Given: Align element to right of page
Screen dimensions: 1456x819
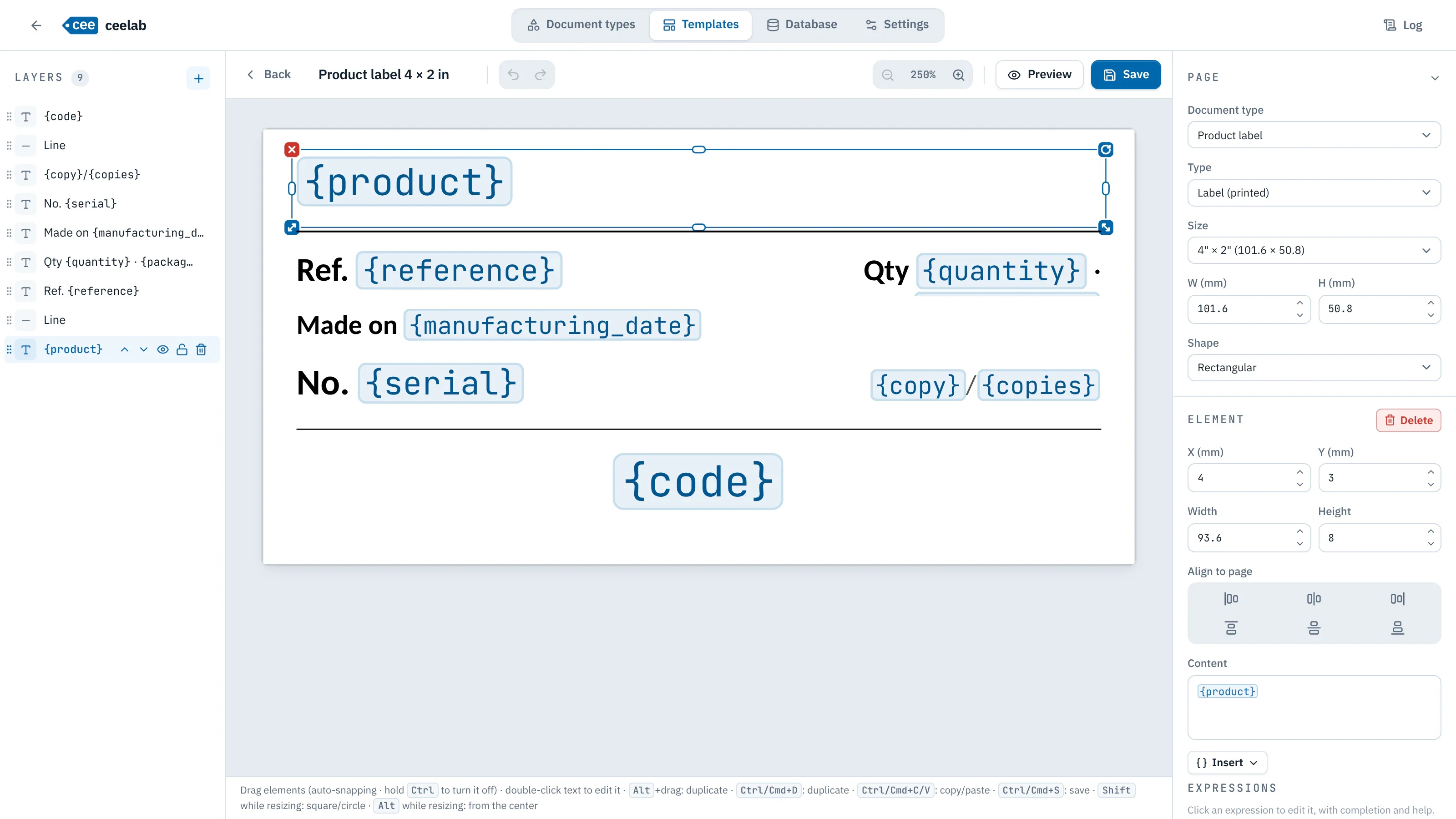Looking at the screenshot, I should (1397, 599).
